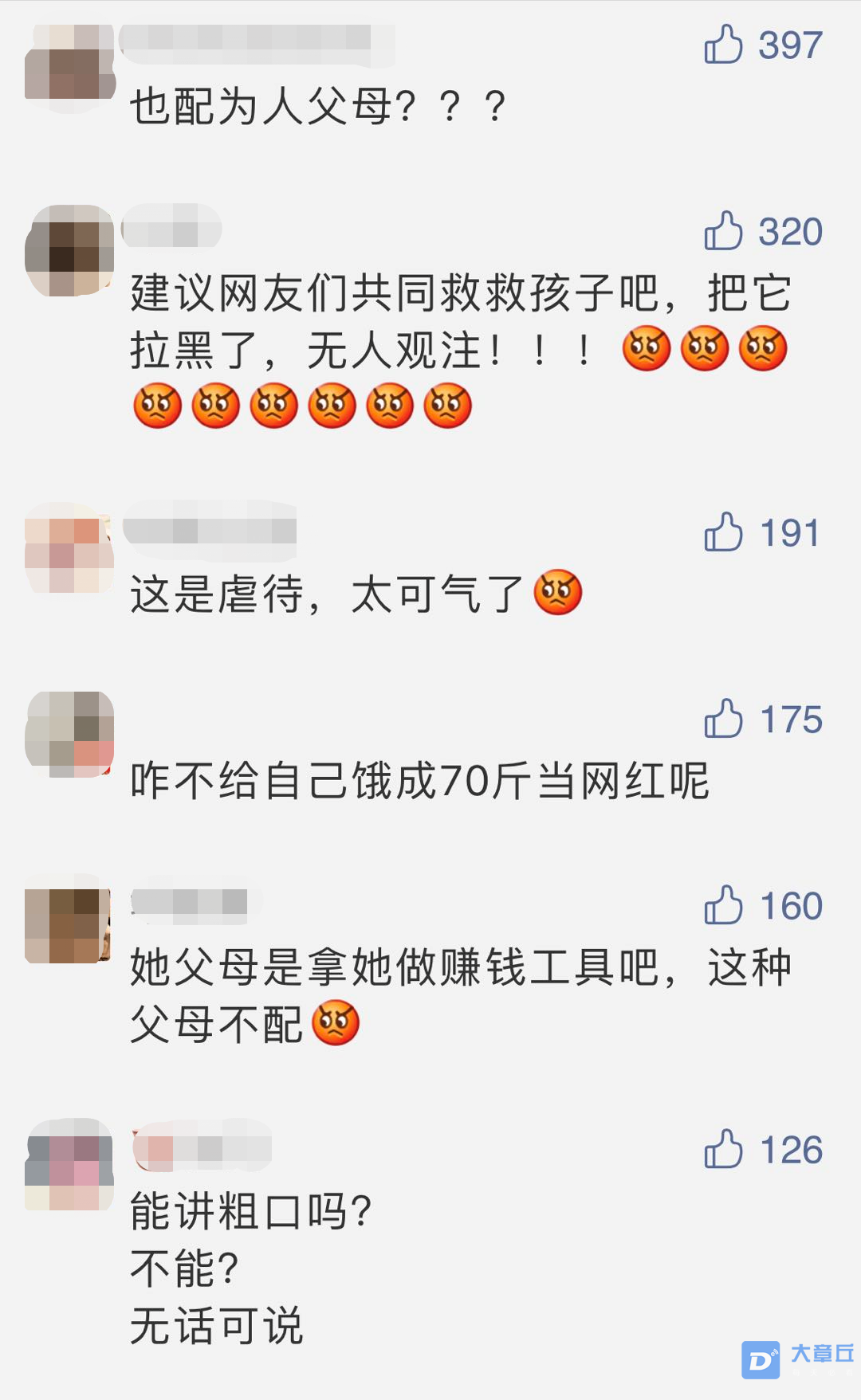The height and width of the screenshot is (1400, 861).
Task: Tap thumbs-up on the 320-like comment
Action: click(723, 231)
